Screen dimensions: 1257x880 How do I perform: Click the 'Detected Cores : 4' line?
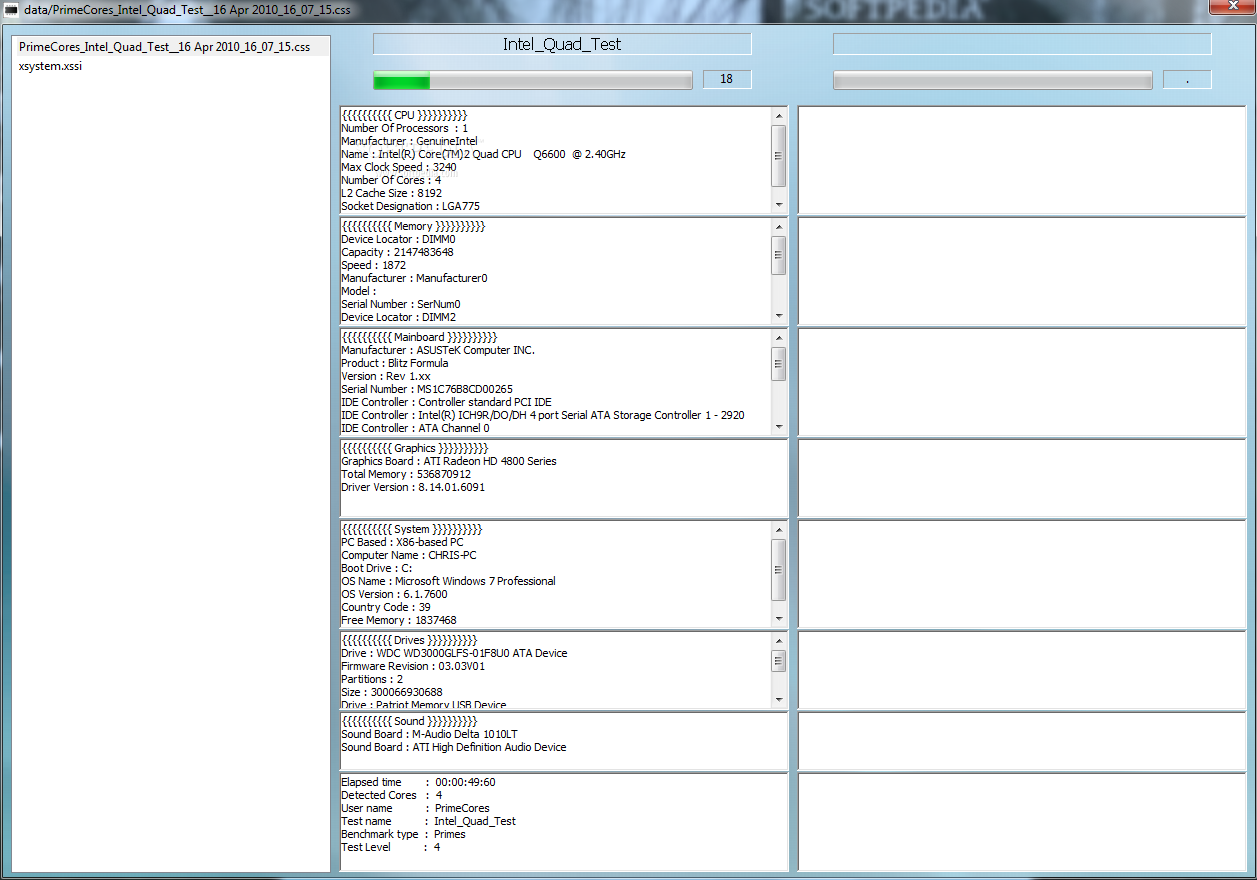391,795
